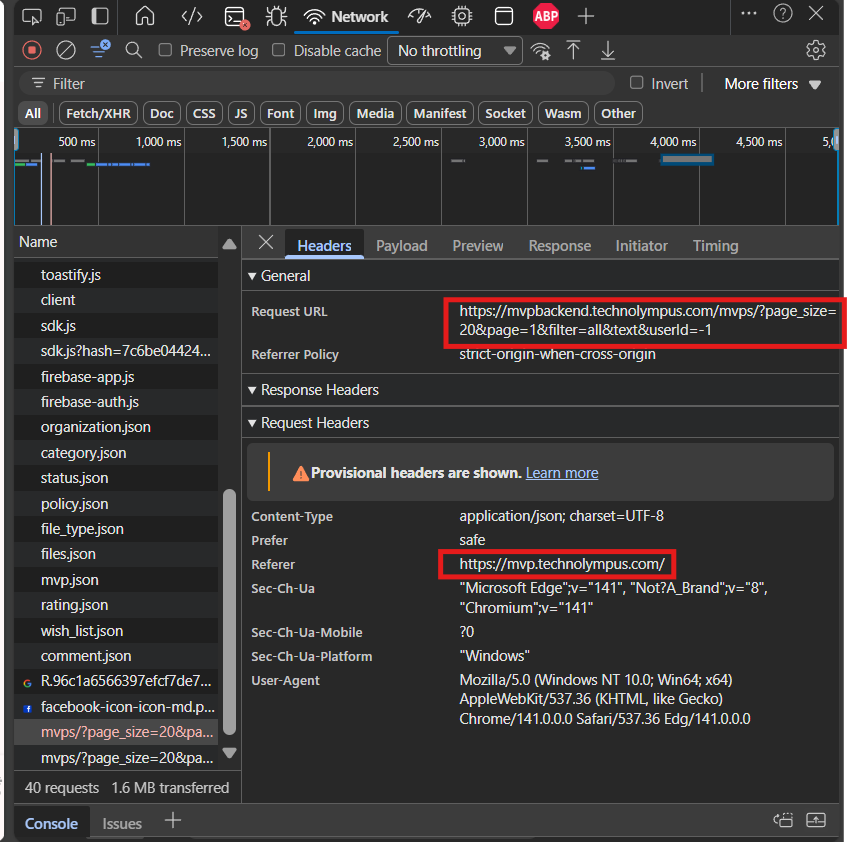Switch to the Payload tab
The height and width of the screenshot is (842, 847).
(x=401, y=246)
